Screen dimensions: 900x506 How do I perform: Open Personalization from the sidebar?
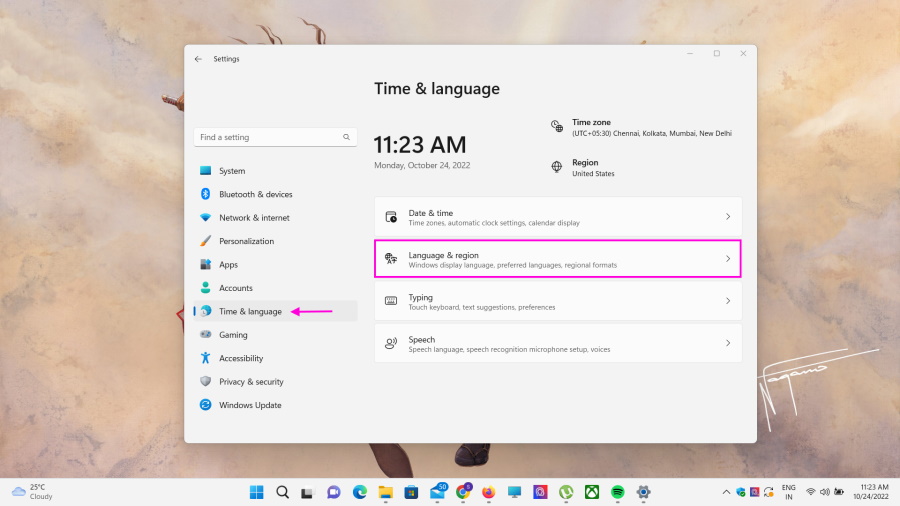(x=246, y=241)
